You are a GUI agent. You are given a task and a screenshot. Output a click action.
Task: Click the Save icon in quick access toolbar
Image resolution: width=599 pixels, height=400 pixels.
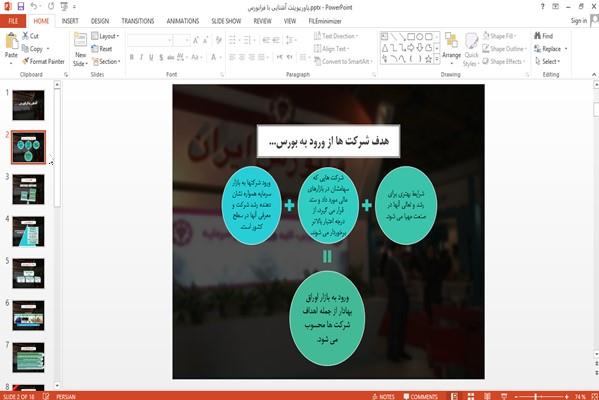coord(21,6)
